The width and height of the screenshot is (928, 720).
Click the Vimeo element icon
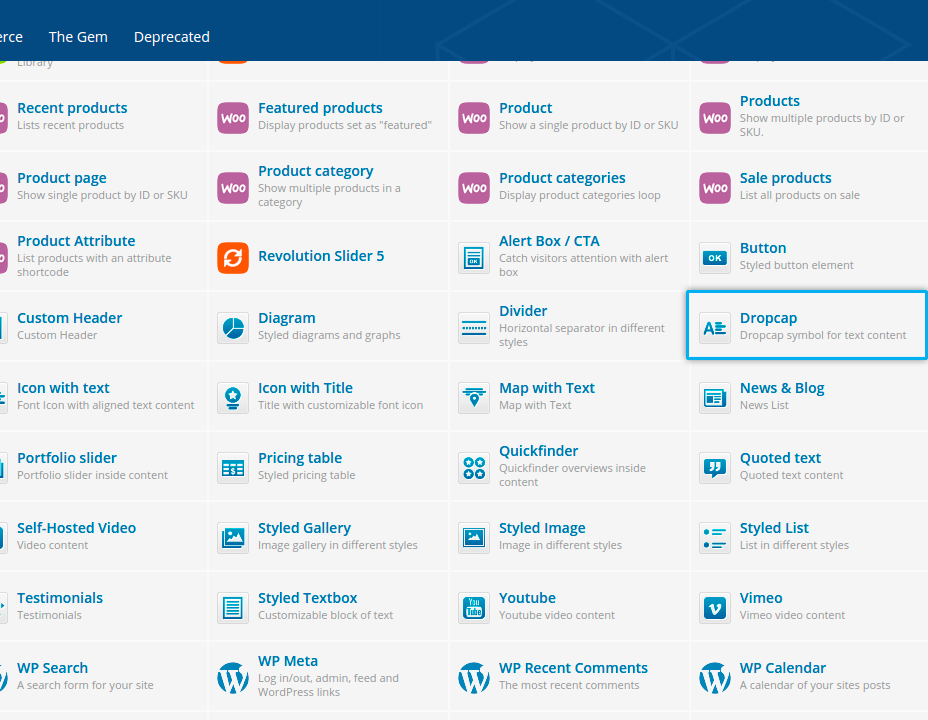(x=715, y=607)
